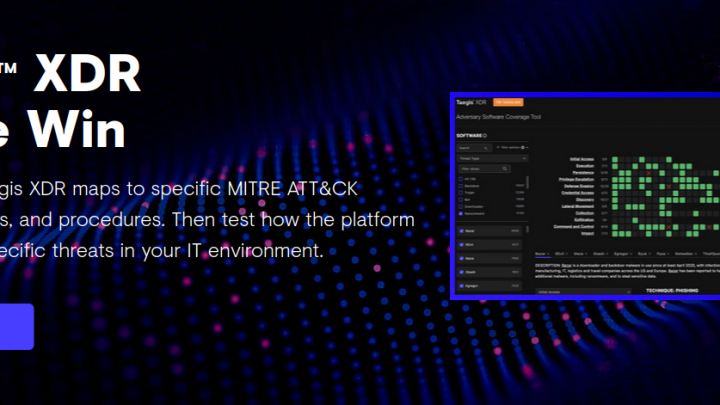Click the magnifier in Filter values box
Screen dimensions: 720x405
[505, 169]
